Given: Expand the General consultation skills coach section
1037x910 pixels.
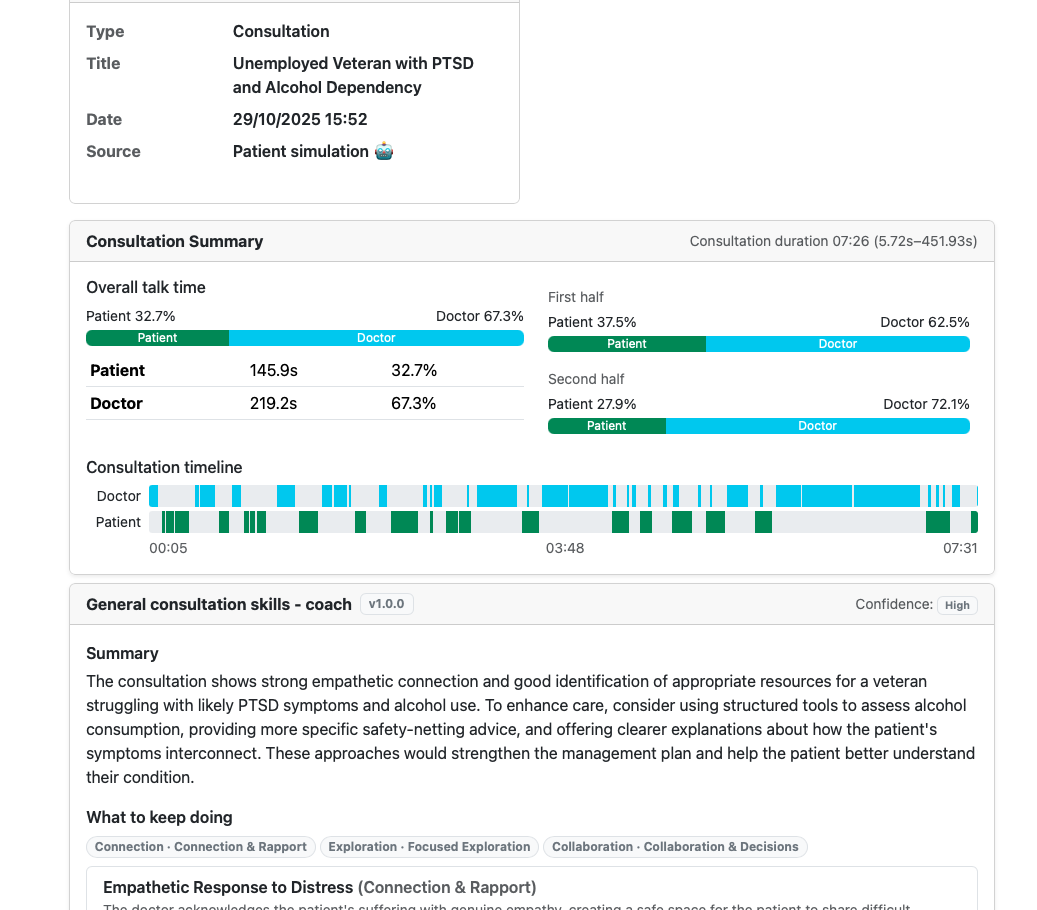Looking at the screenshot, I should tap(219, 604).
